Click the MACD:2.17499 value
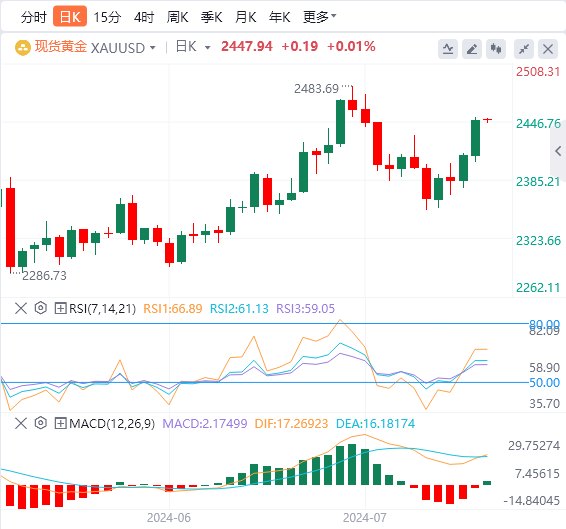Image resolution: width=566 pixels, height=529 pixels. 205,424
